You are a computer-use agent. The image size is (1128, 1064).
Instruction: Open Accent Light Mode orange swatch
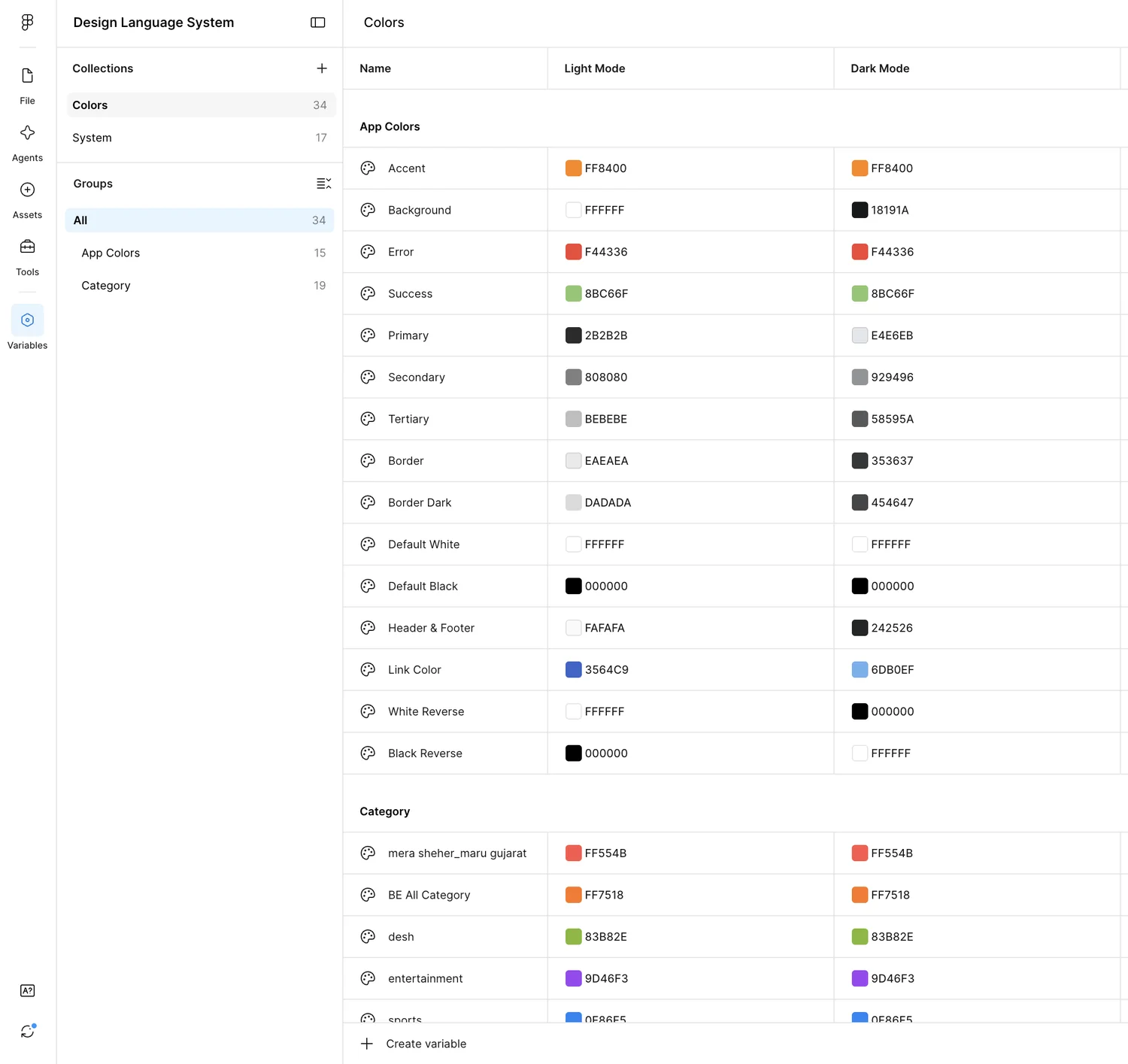(574, 168)
